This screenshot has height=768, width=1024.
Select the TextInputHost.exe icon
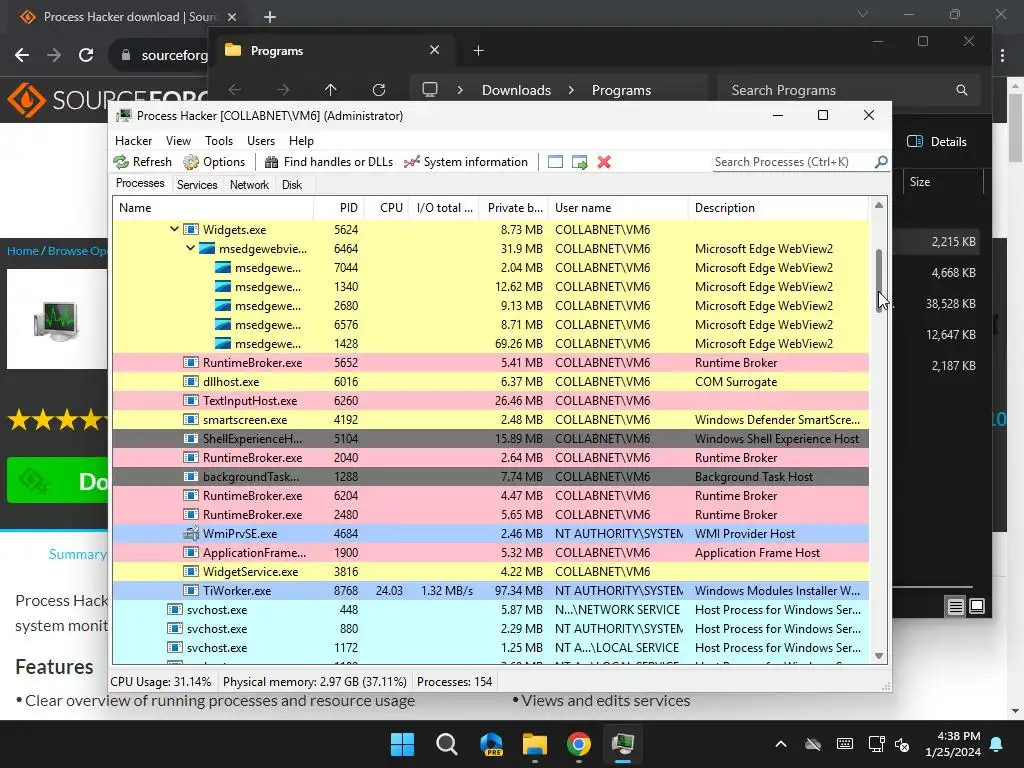pyautogui.click(x=191, y=401)
